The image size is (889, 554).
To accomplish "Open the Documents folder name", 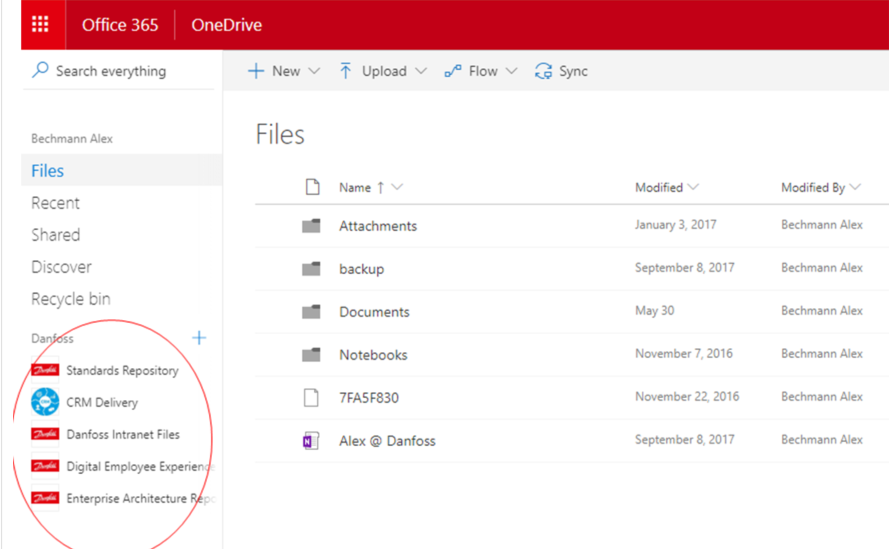I will pyautogui.click(x=374, y=312).
